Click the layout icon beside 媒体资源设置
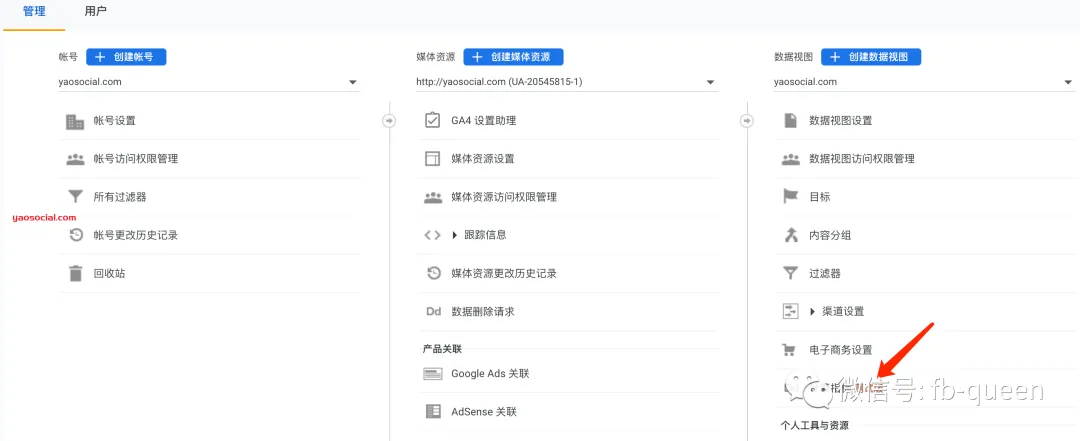Viewport: 1080px width, 441px height. (432, 159)
